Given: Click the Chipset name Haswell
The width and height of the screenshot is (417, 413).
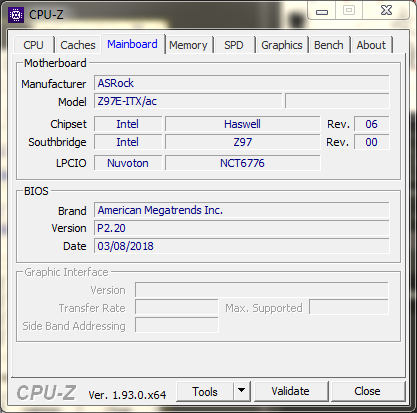Looking at the screenshot, I should 242,124.
